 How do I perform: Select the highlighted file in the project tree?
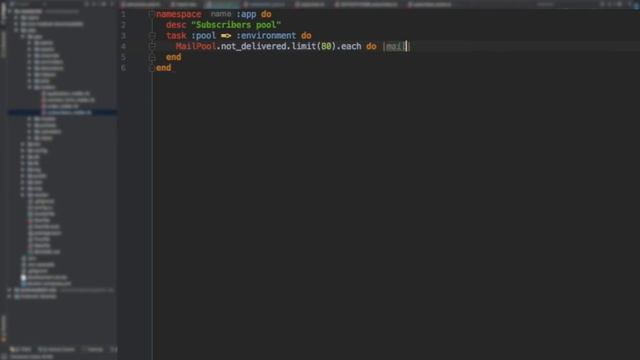[62, 112]
